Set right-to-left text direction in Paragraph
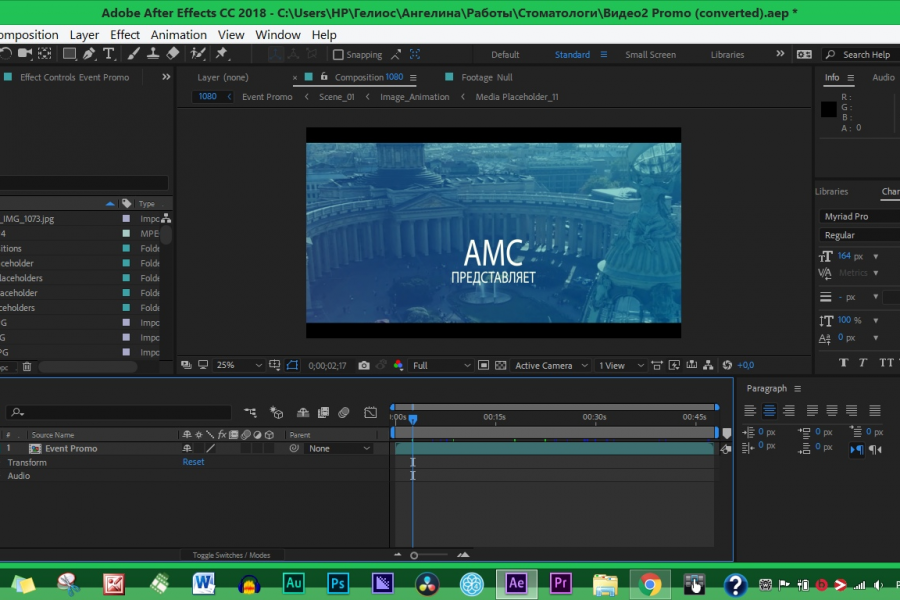This screenshot has height=600, width=900. [877, 450]
